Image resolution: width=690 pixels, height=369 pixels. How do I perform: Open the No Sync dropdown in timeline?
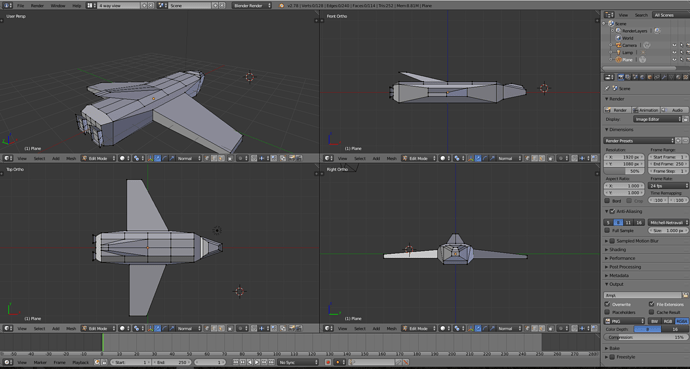coord(298,362)
